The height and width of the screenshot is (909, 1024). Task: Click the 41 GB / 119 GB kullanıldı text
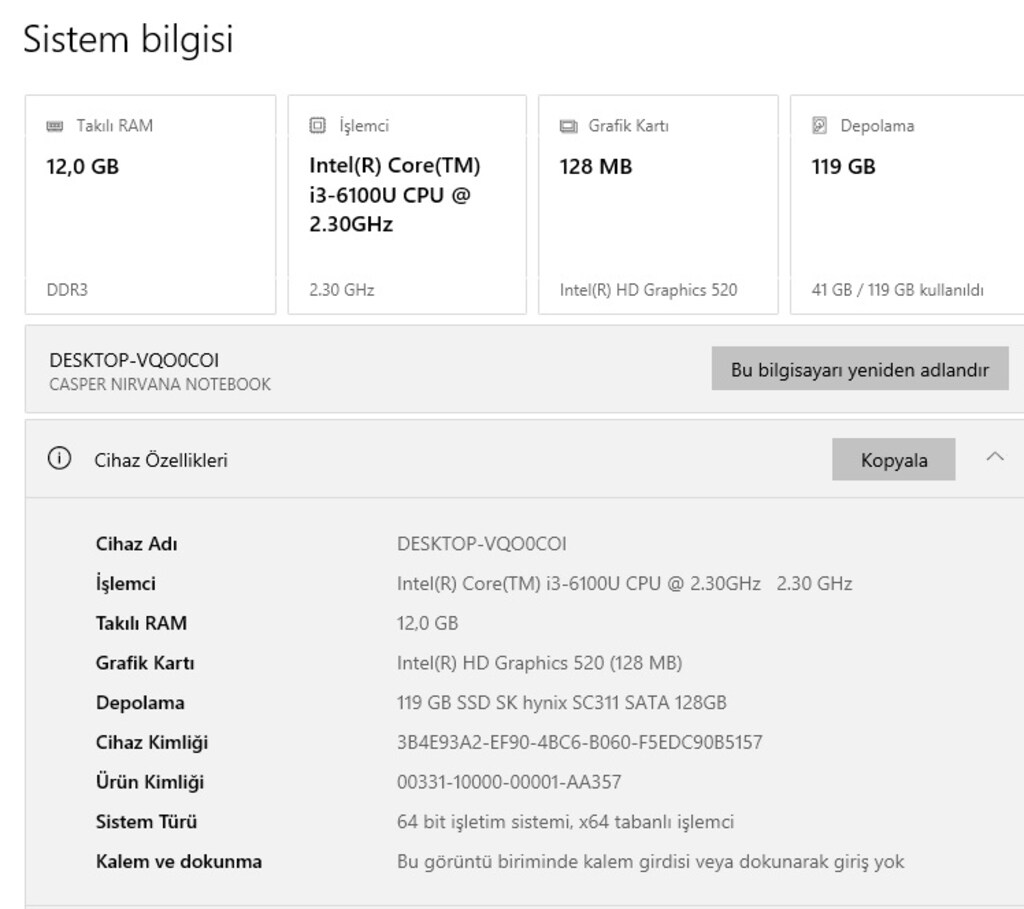897,290
